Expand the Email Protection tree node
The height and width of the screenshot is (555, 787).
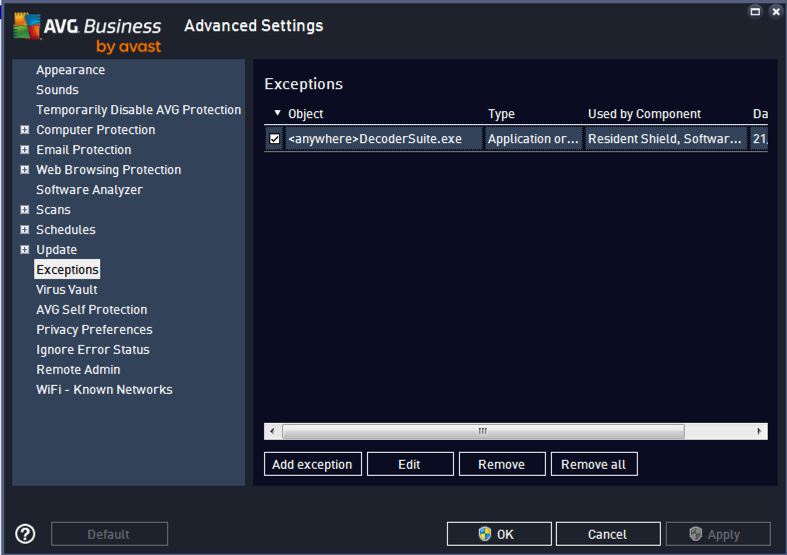click(x=24, y=150)
